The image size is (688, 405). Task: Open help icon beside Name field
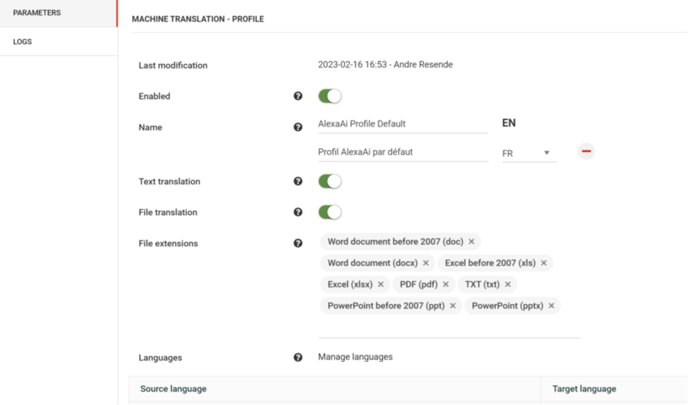(298, 127)
